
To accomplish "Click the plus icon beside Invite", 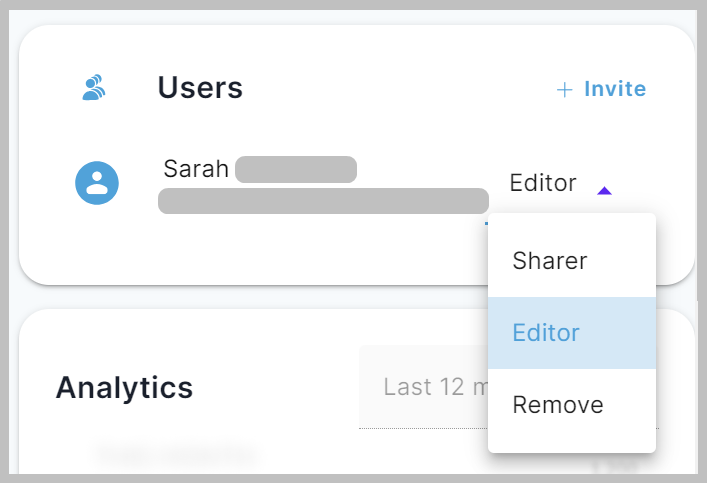I will click(565, 90).
